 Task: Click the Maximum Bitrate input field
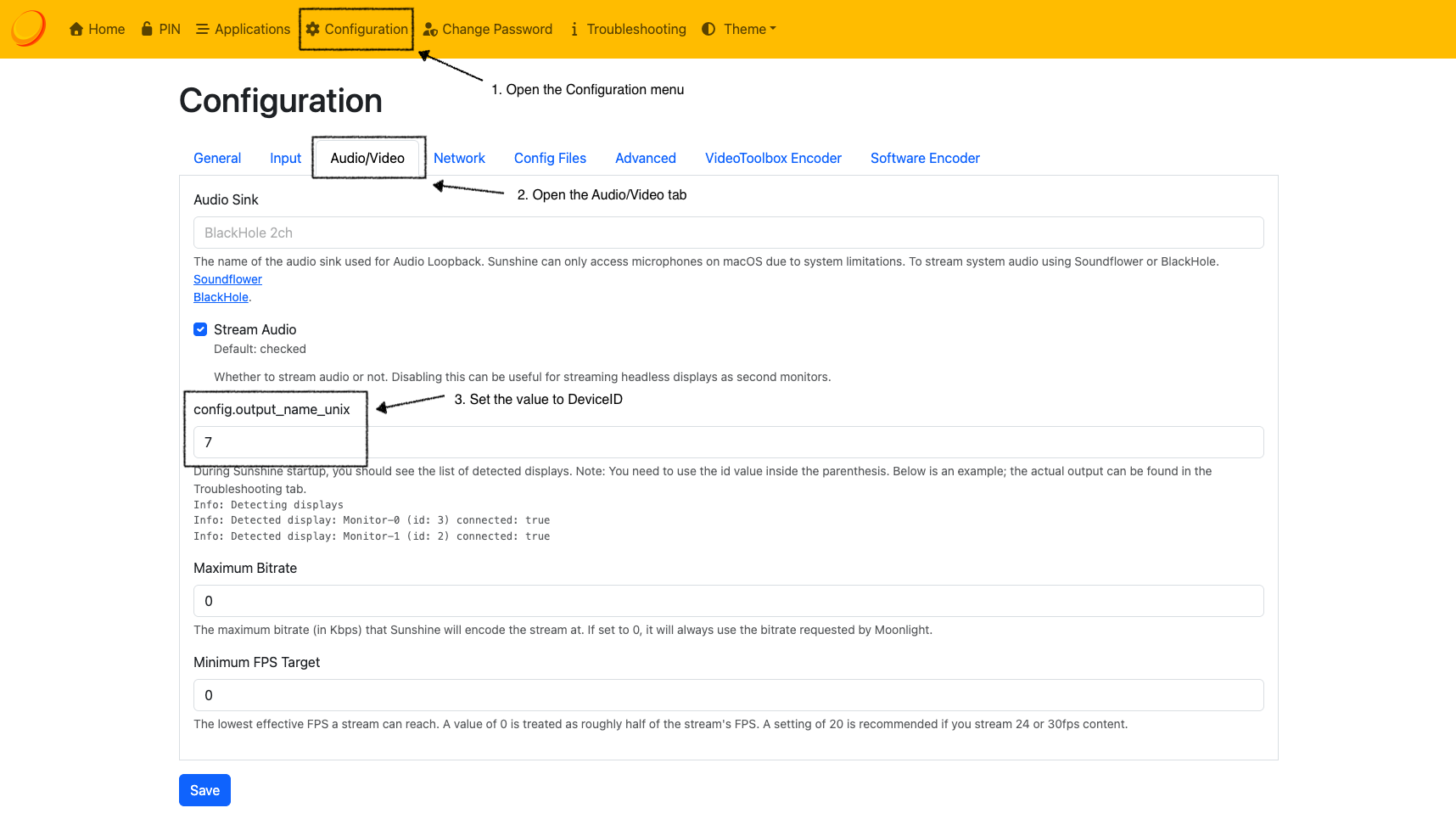coord(727,600)
